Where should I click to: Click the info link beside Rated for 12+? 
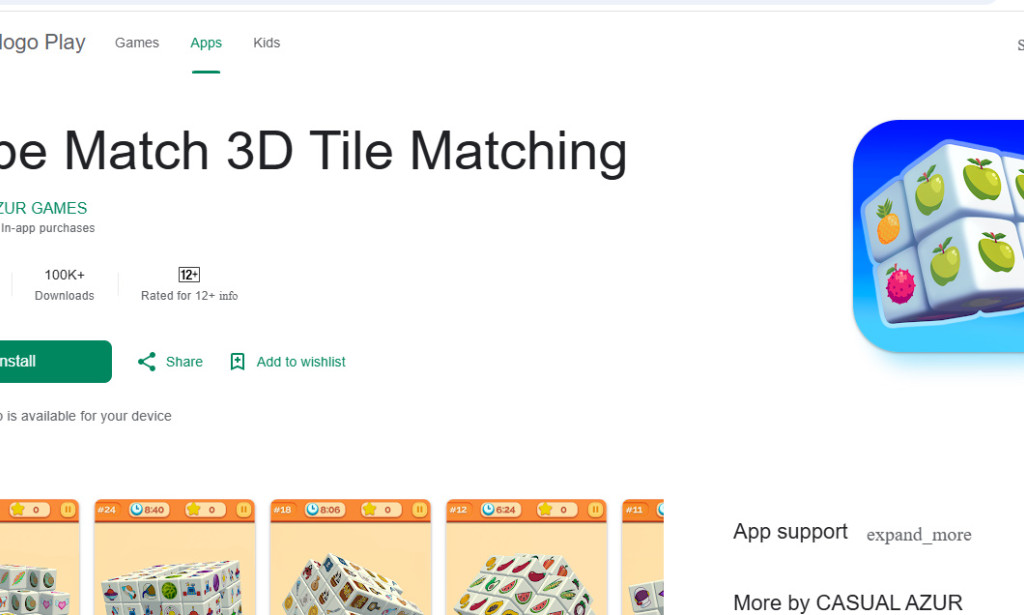(x=227, y=296)
